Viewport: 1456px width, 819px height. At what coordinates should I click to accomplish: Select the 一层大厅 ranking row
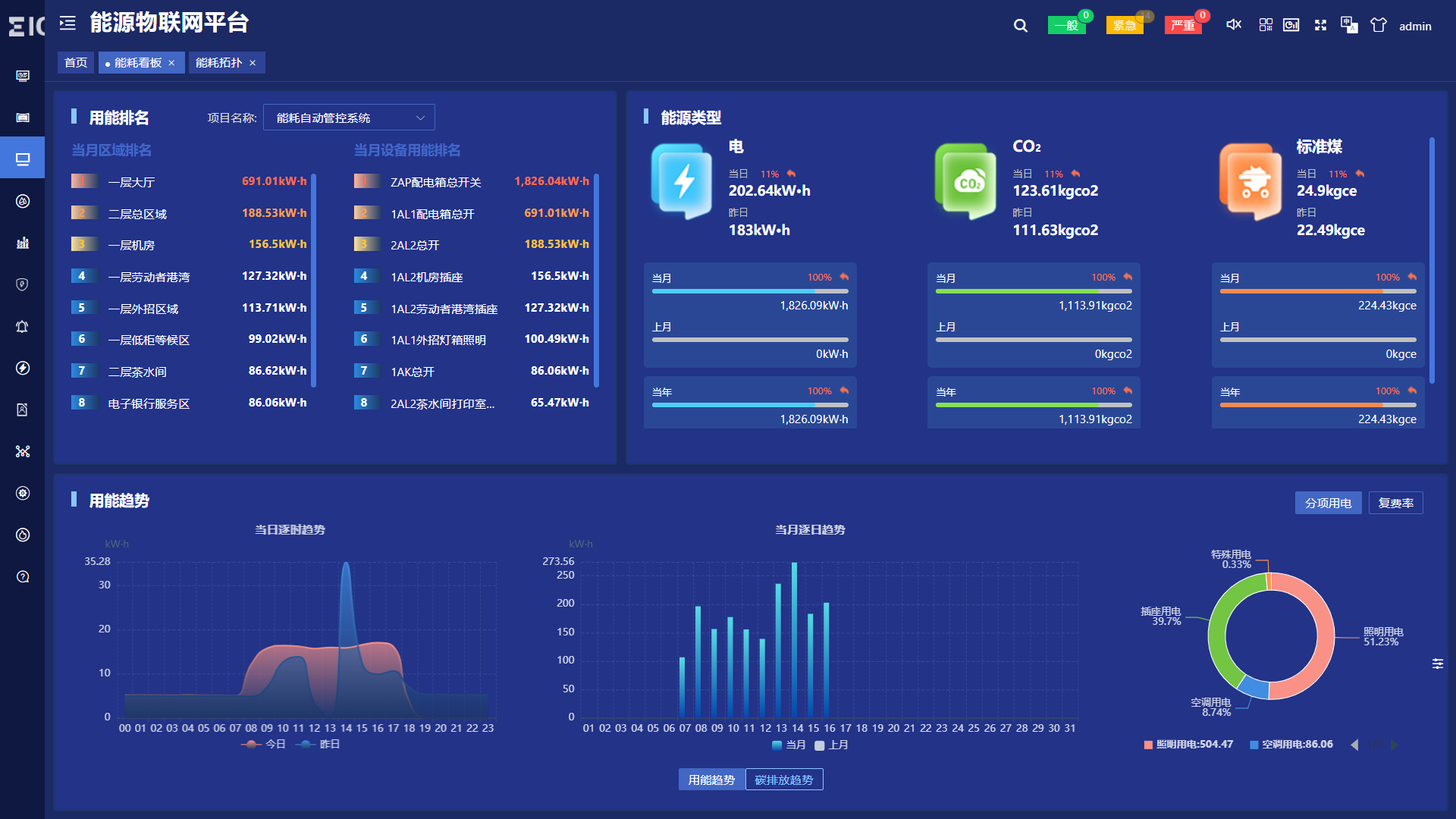coord(190,182)
